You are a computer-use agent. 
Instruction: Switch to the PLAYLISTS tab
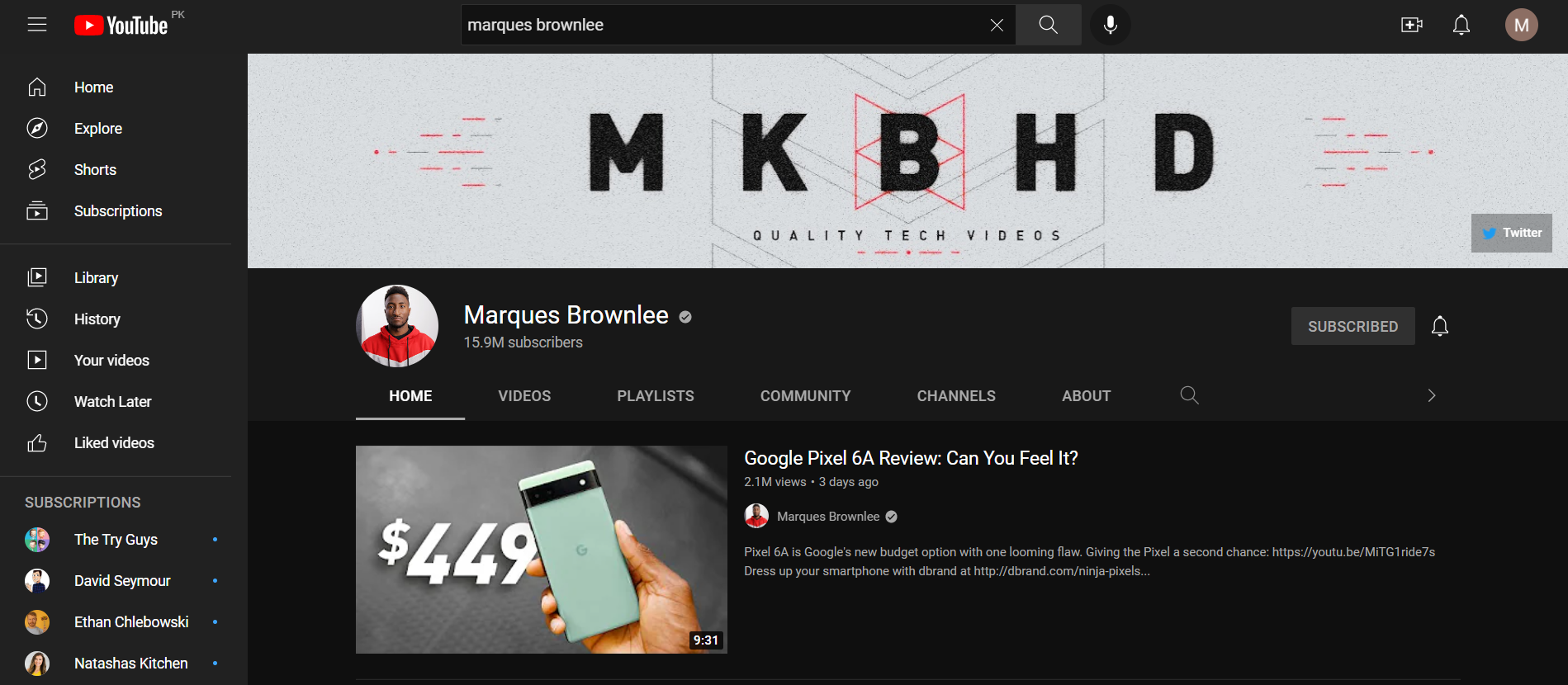click(x=656, y=396)
